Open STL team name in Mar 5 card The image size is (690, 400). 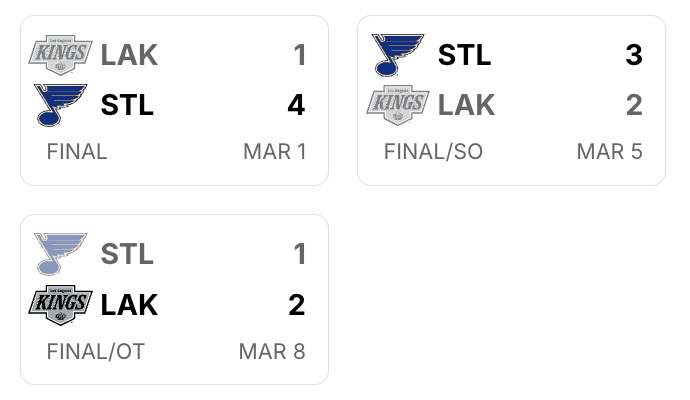point(464,55)
